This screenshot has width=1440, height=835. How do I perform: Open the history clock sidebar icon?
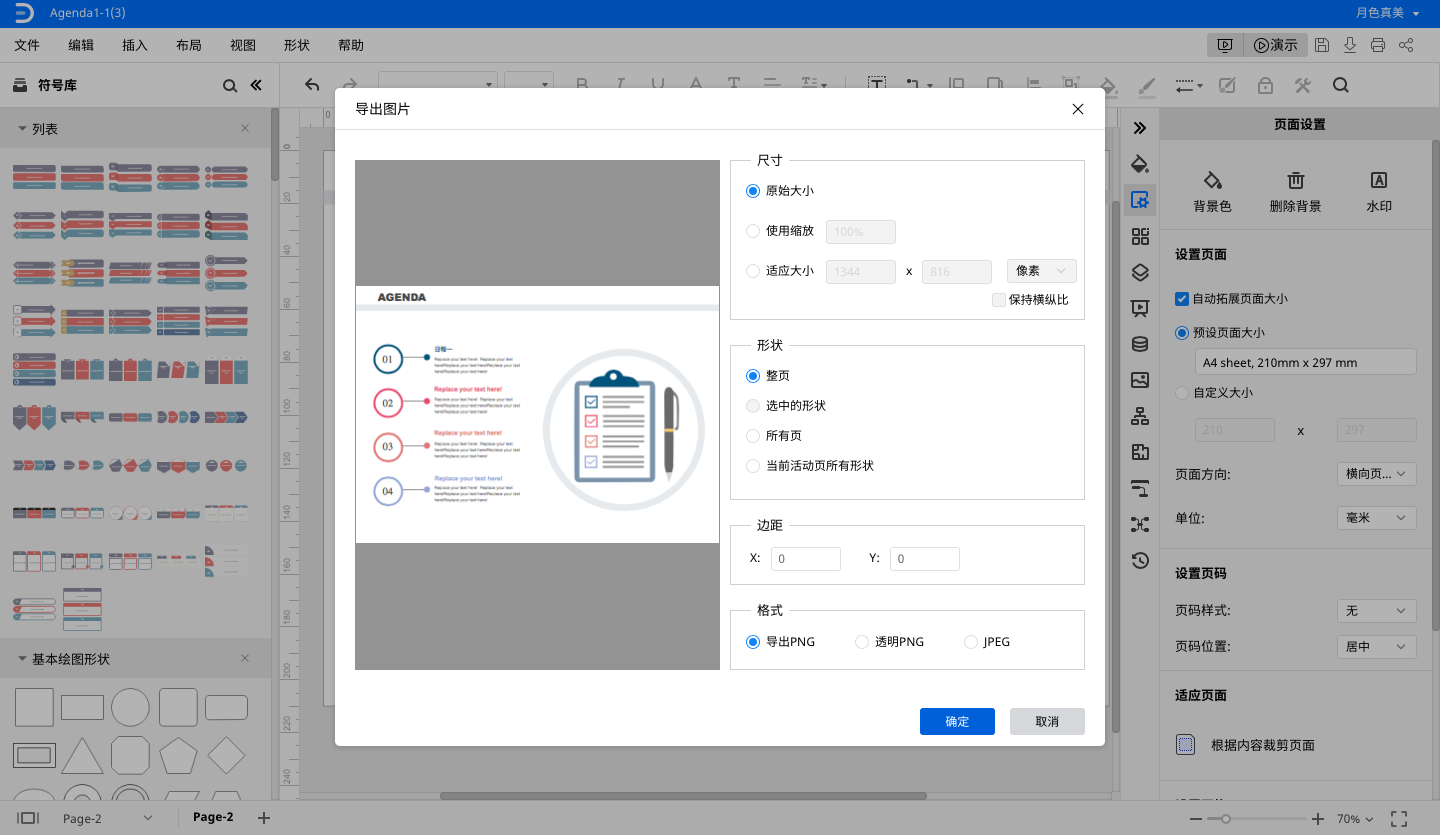click(x=1140, y=560)
